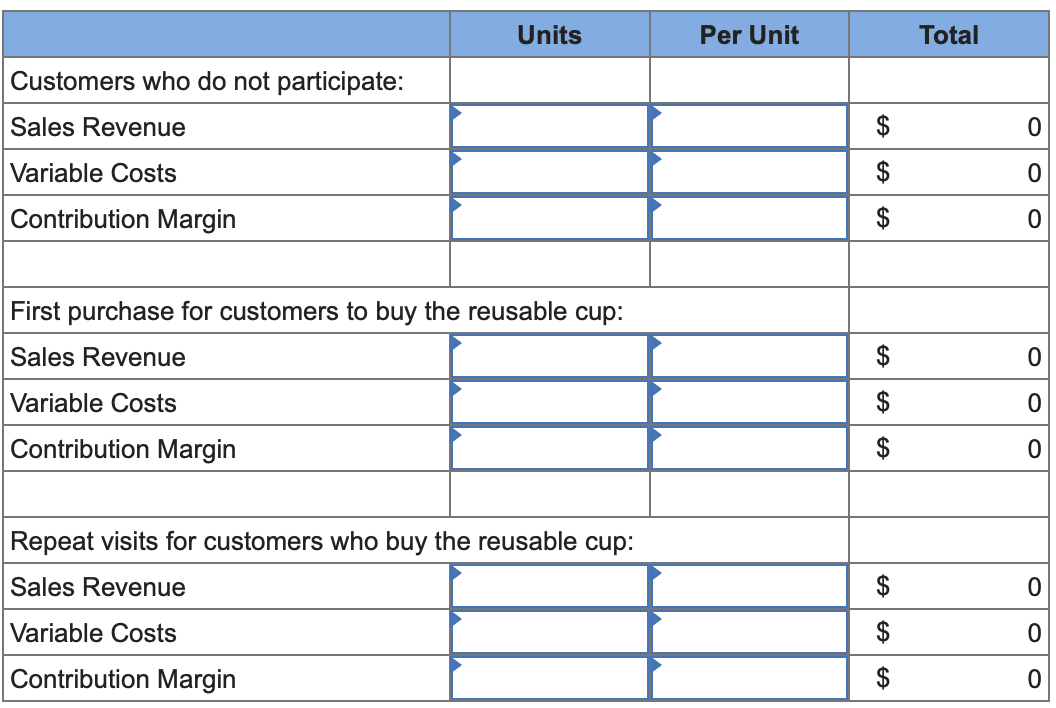The image size is (1056, 708).
Task: Click Units field for first purchase Contribution Margin
Action: pos(550,448)
